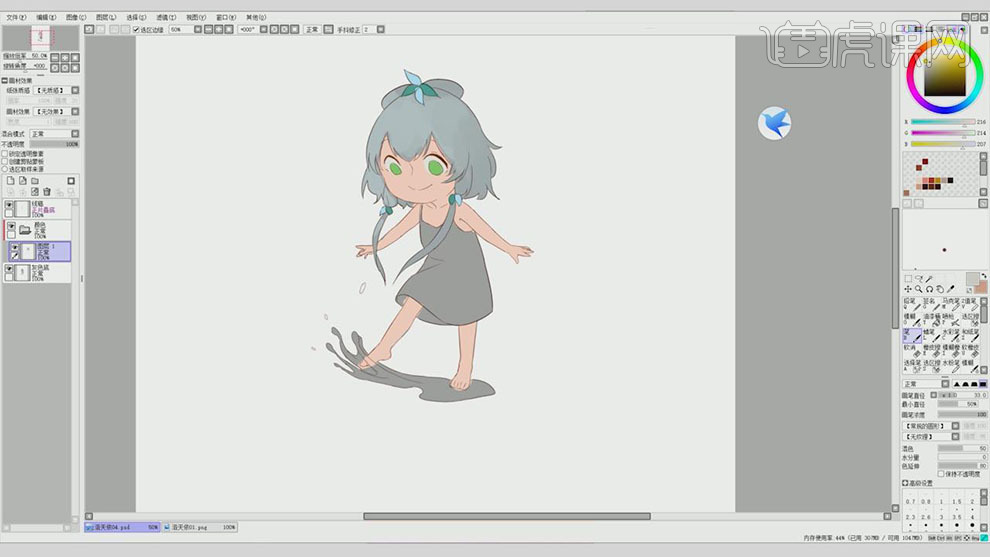Create a new normal layer

(10, 181)
